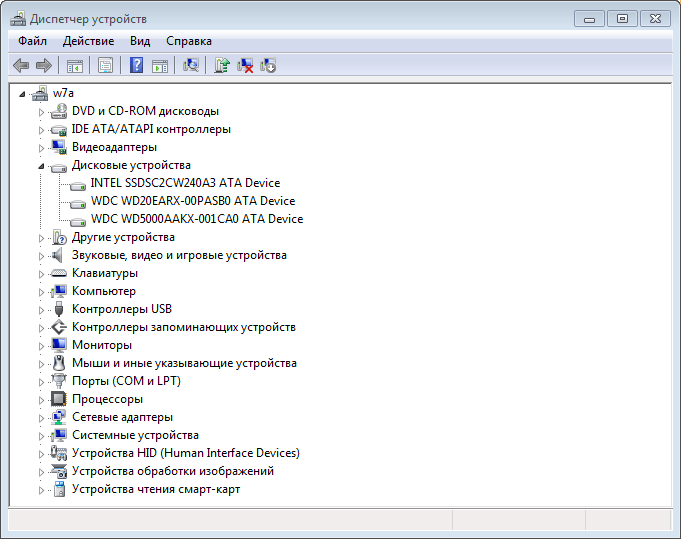Viewport: 681px width, 539px height.
Task: Expand the Сетевые адаптеры node
Action: click(x=41, y=418)
